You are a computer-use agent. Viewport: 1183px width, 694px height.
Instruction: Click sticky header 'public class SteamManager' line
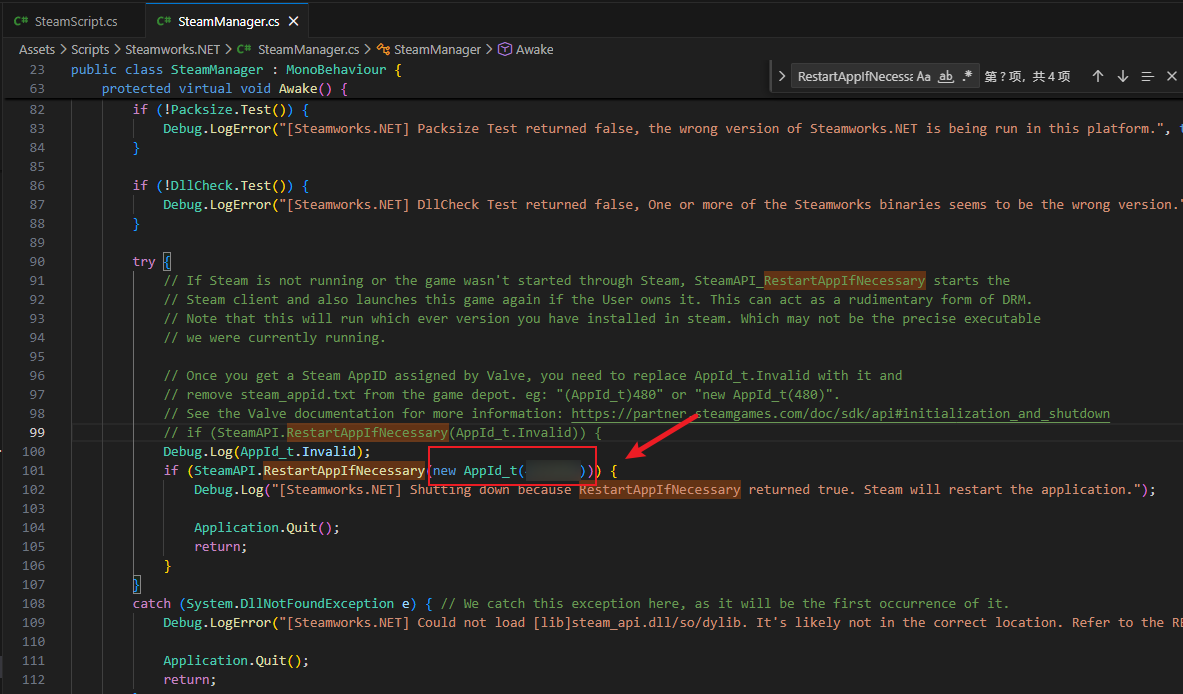(x=236, y=69)
